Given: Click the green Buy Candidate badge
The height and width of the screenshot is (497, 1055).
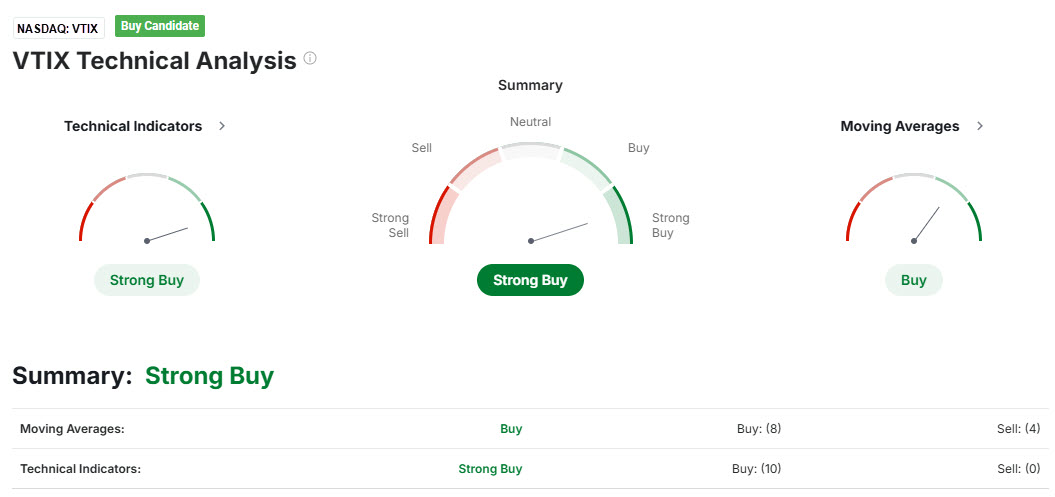Looking at the screenshot, I should 160,26.
